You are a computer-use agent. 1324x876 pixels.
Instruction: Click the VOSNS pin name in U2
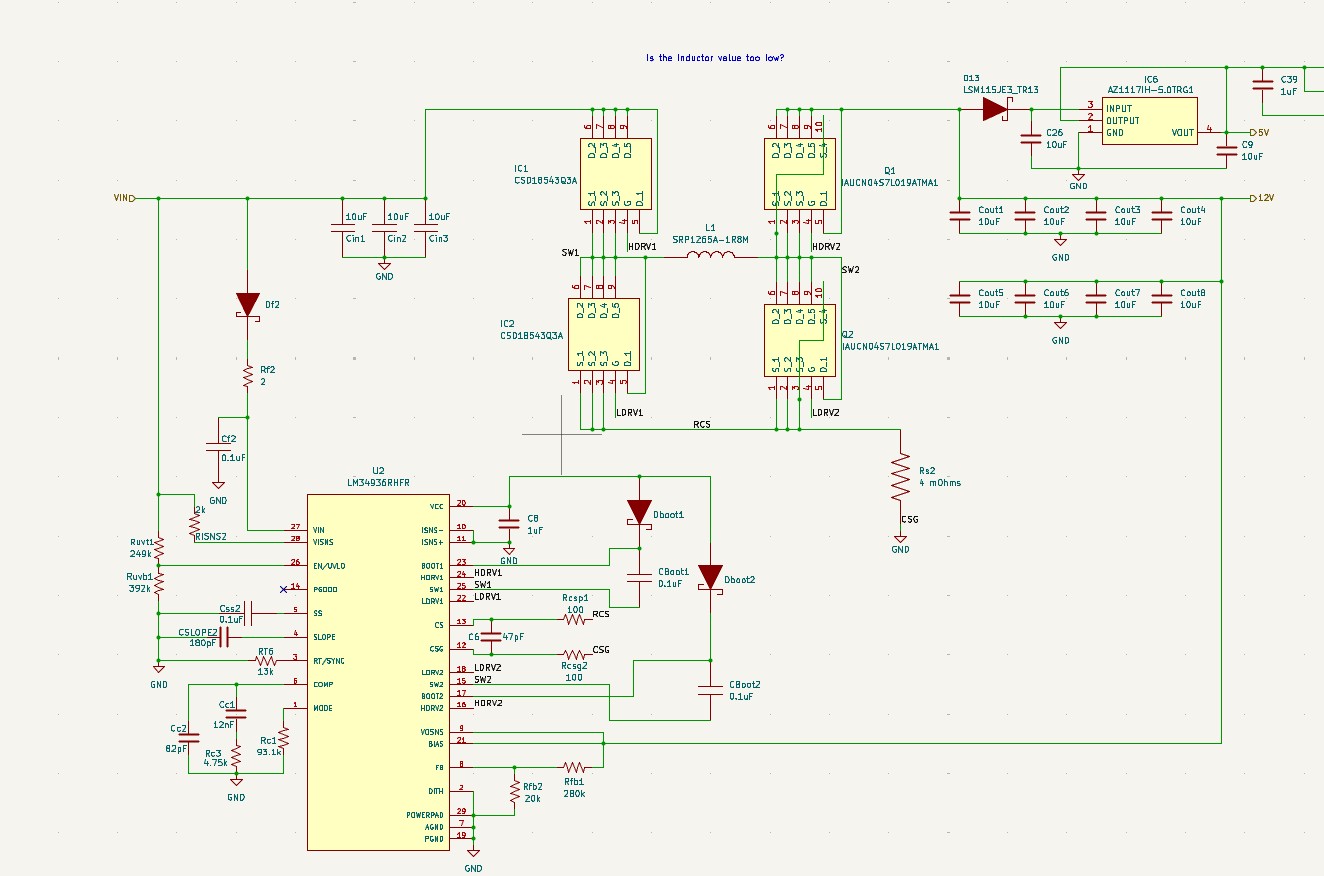[x=432, y=731]
